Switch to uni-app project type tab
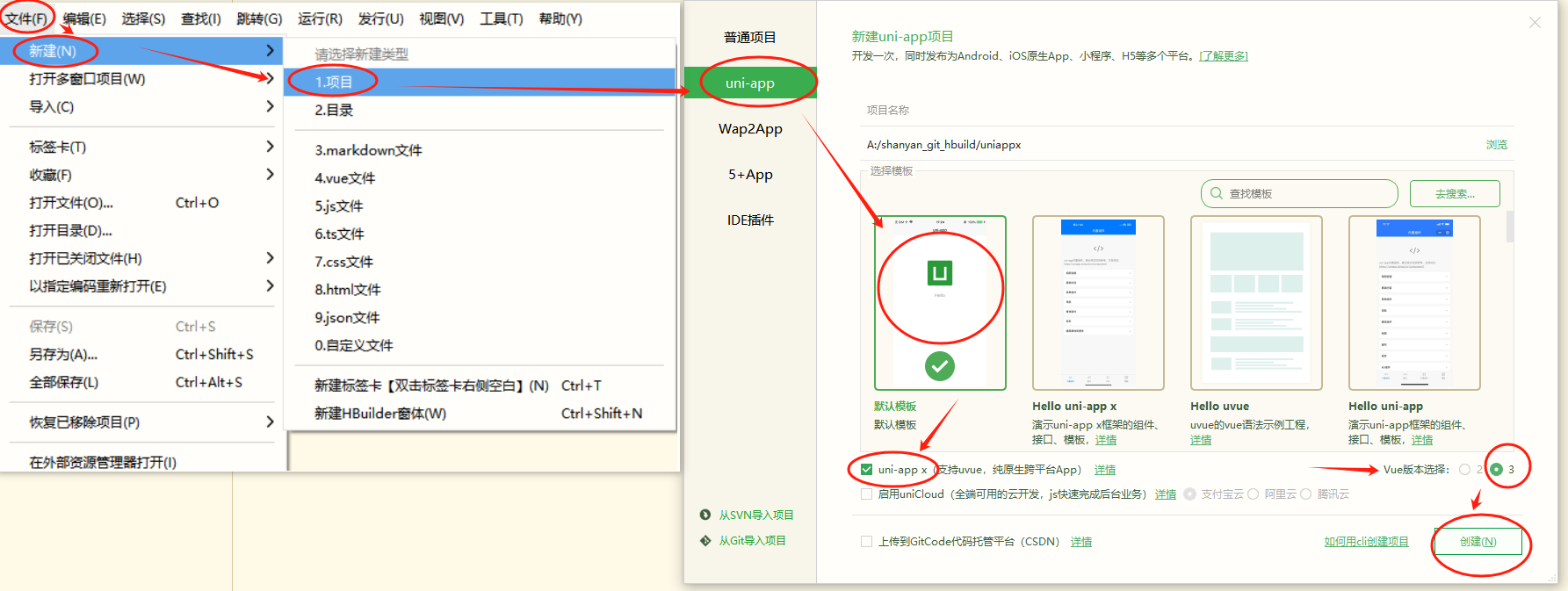 click(x=750, y=83)
